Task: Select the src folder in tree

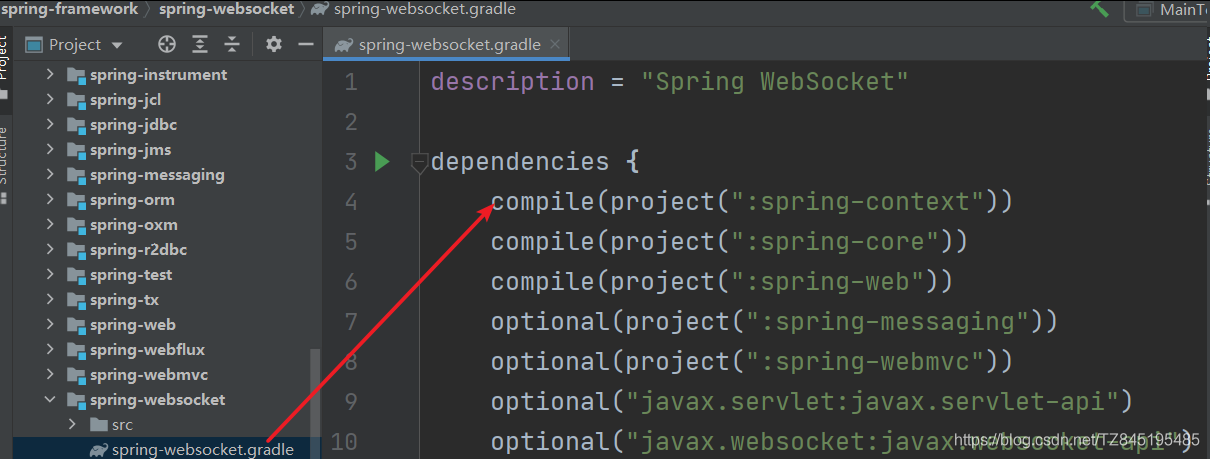Action: click(x=122, y=425)
